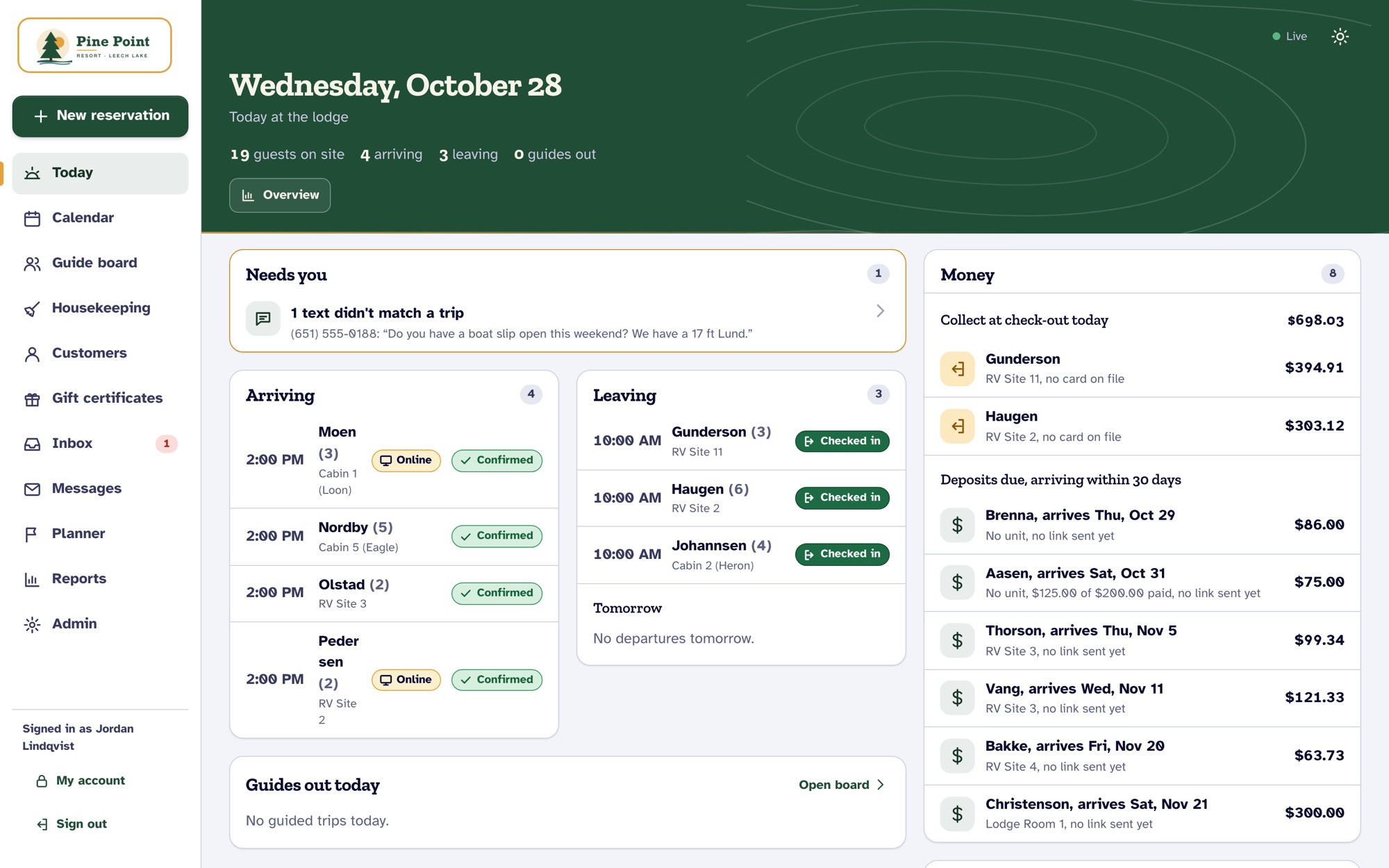Click the dollar icon for Thorson deposit
1389x868 pixels.
958,640
